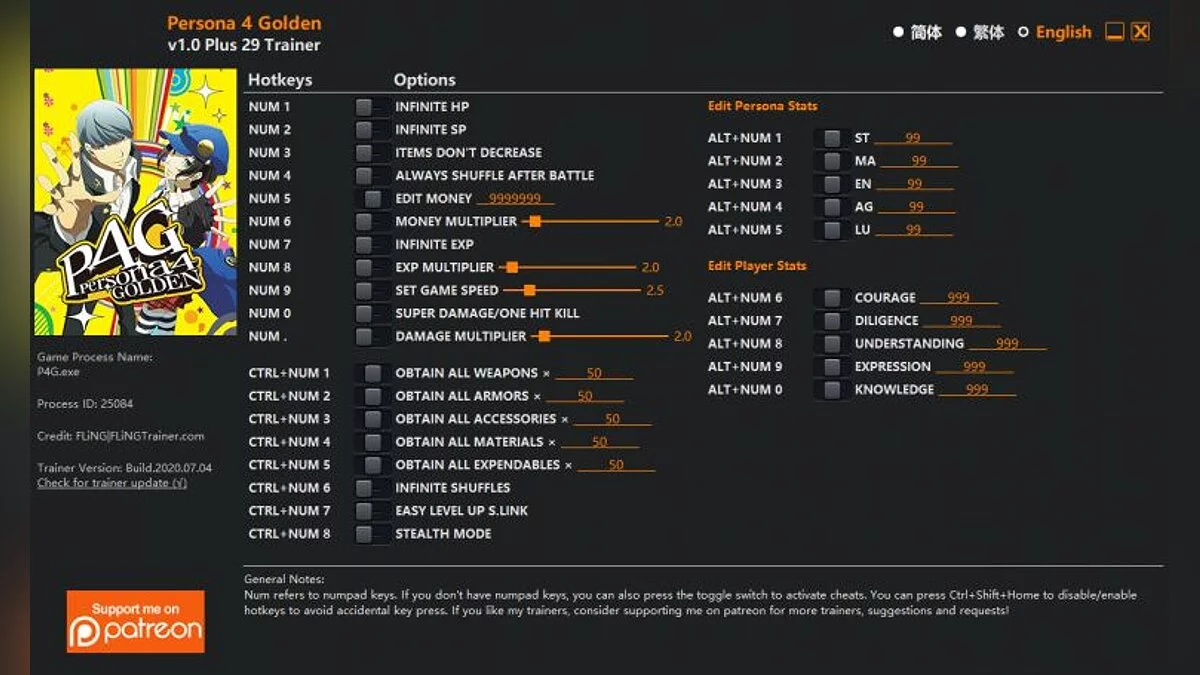Enable the Infinite SP switch
Screen dimensions: 1200x675
click(373, 129)
